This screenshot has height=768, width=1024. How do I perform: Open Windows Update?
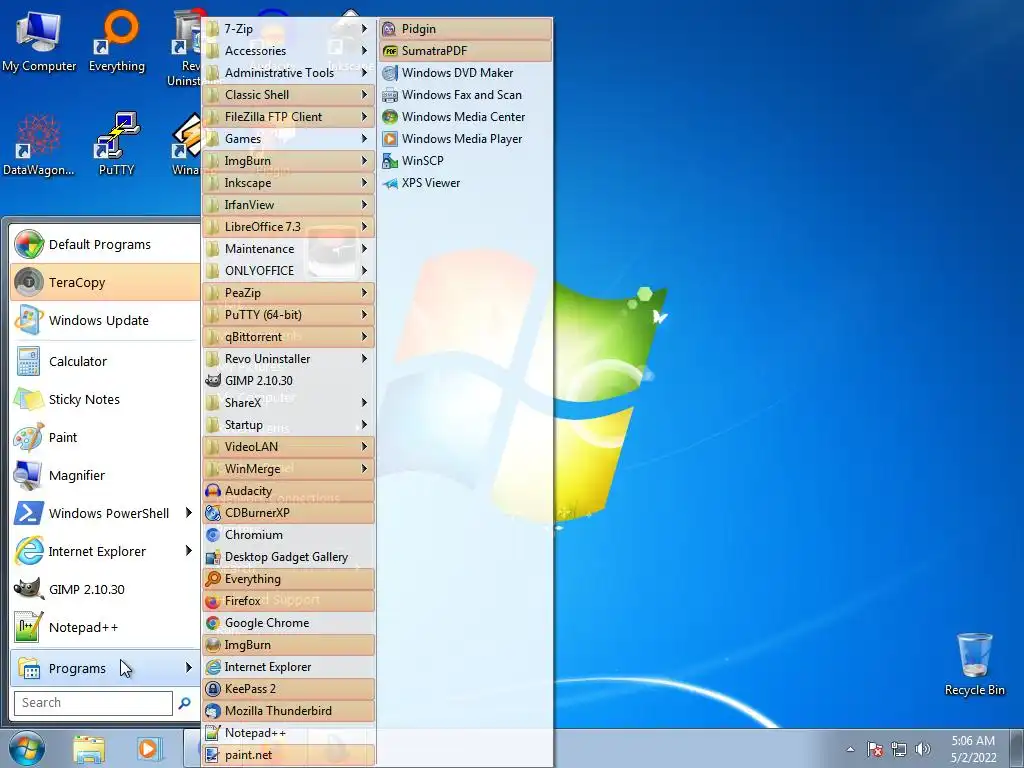(x=105, y=320)
